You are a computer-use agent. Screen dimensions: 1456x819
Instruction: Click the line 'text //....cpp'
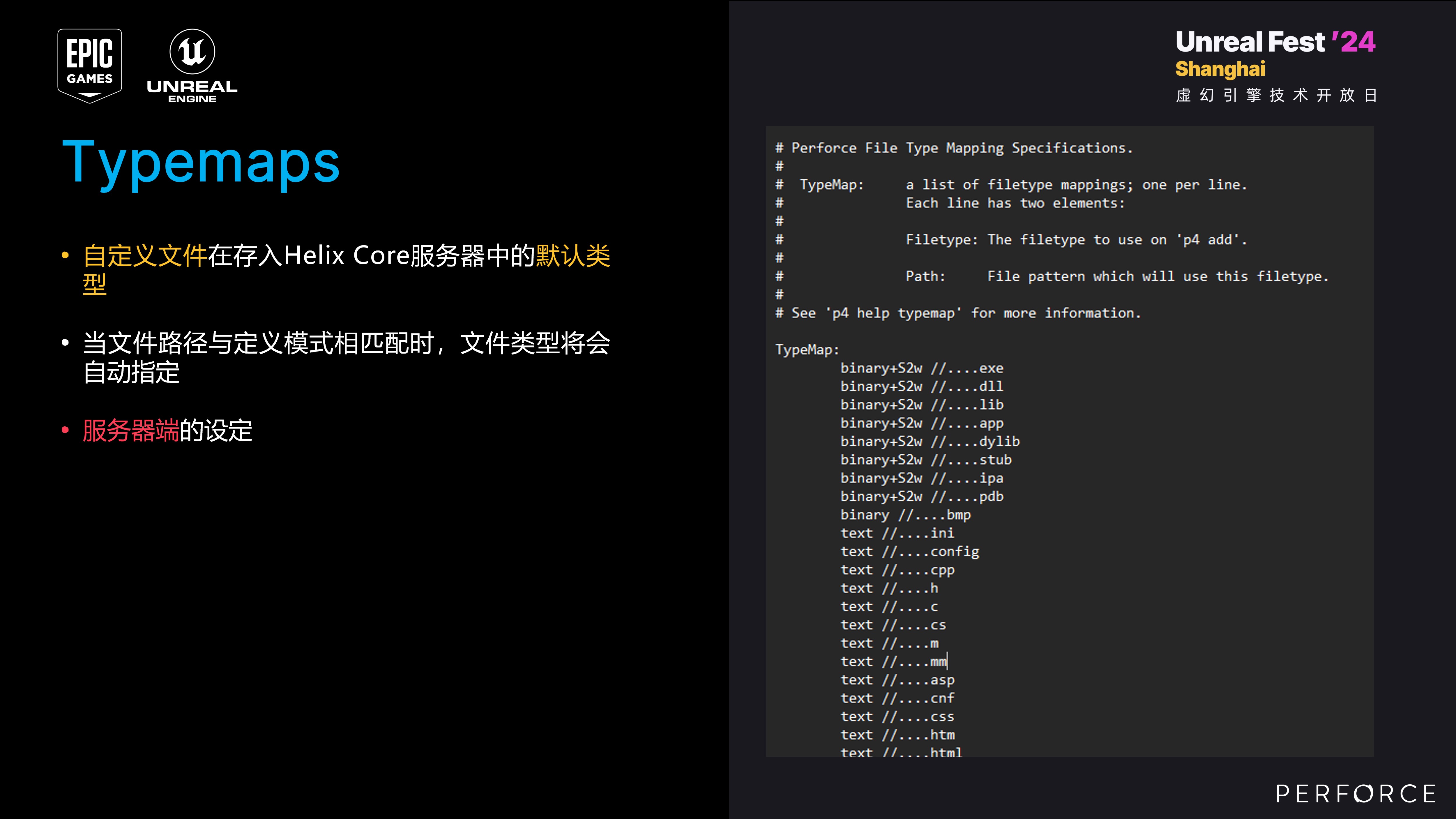point(897,570)
